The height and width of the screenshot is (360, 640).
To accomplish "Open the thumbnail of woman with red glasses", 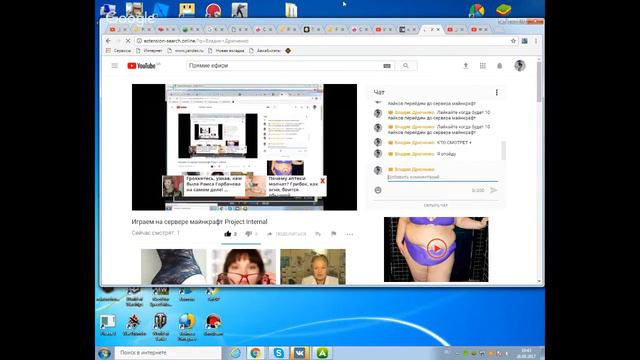I will coord(243,267).
